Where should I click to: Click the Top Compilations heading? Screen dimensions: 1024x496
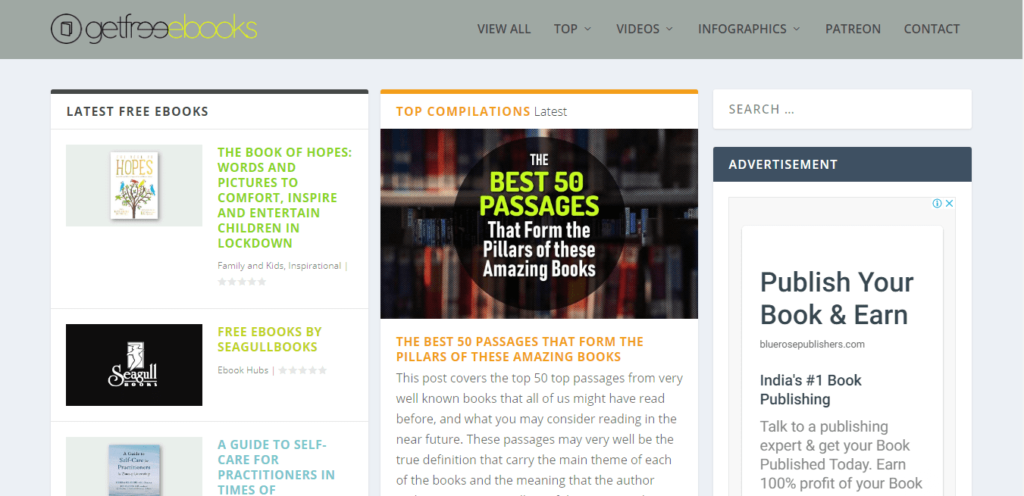click(x=463, y=112)
